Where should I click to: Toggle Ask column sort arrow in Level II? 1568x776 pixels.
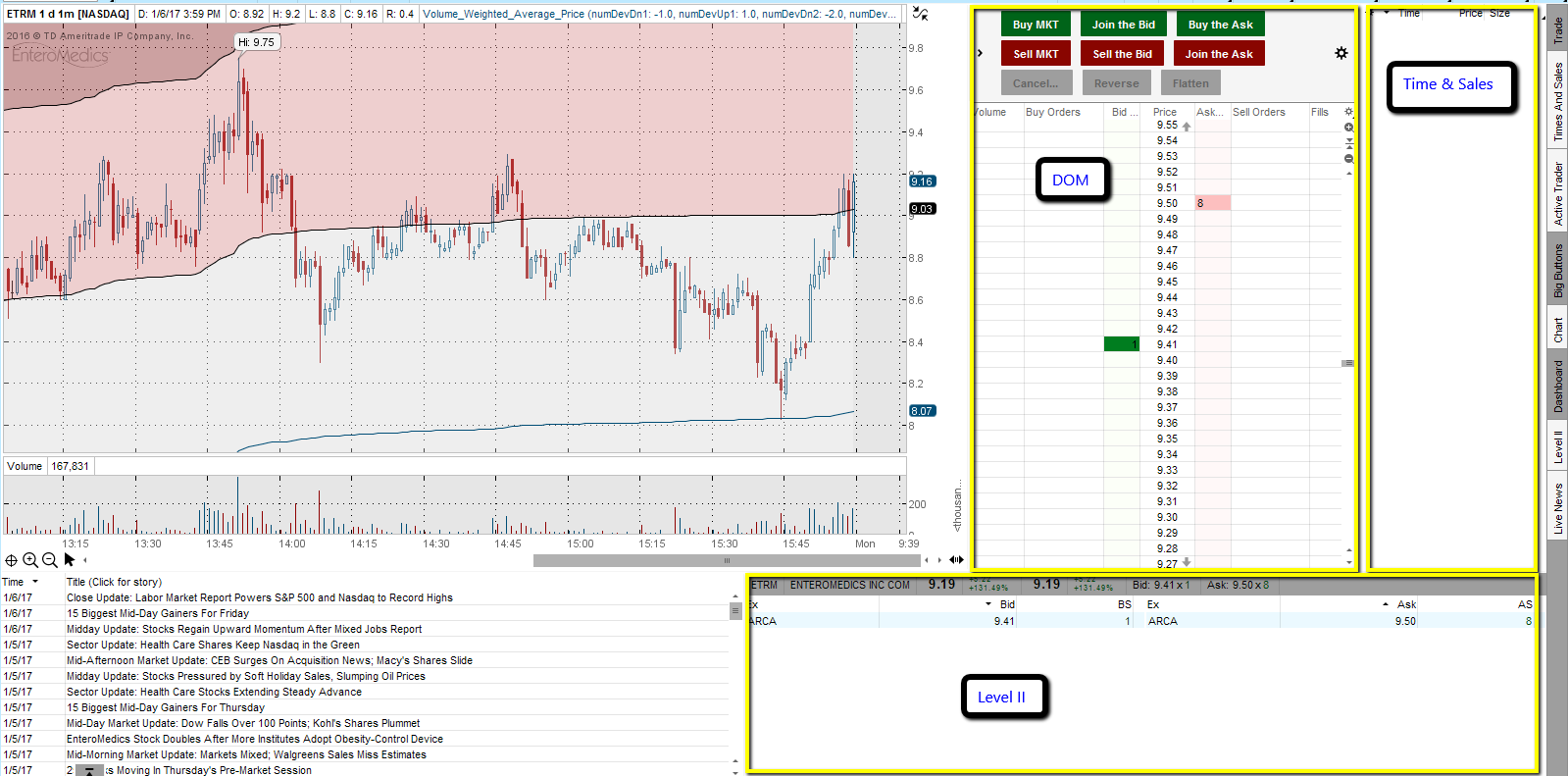[x=1386, y=604]
